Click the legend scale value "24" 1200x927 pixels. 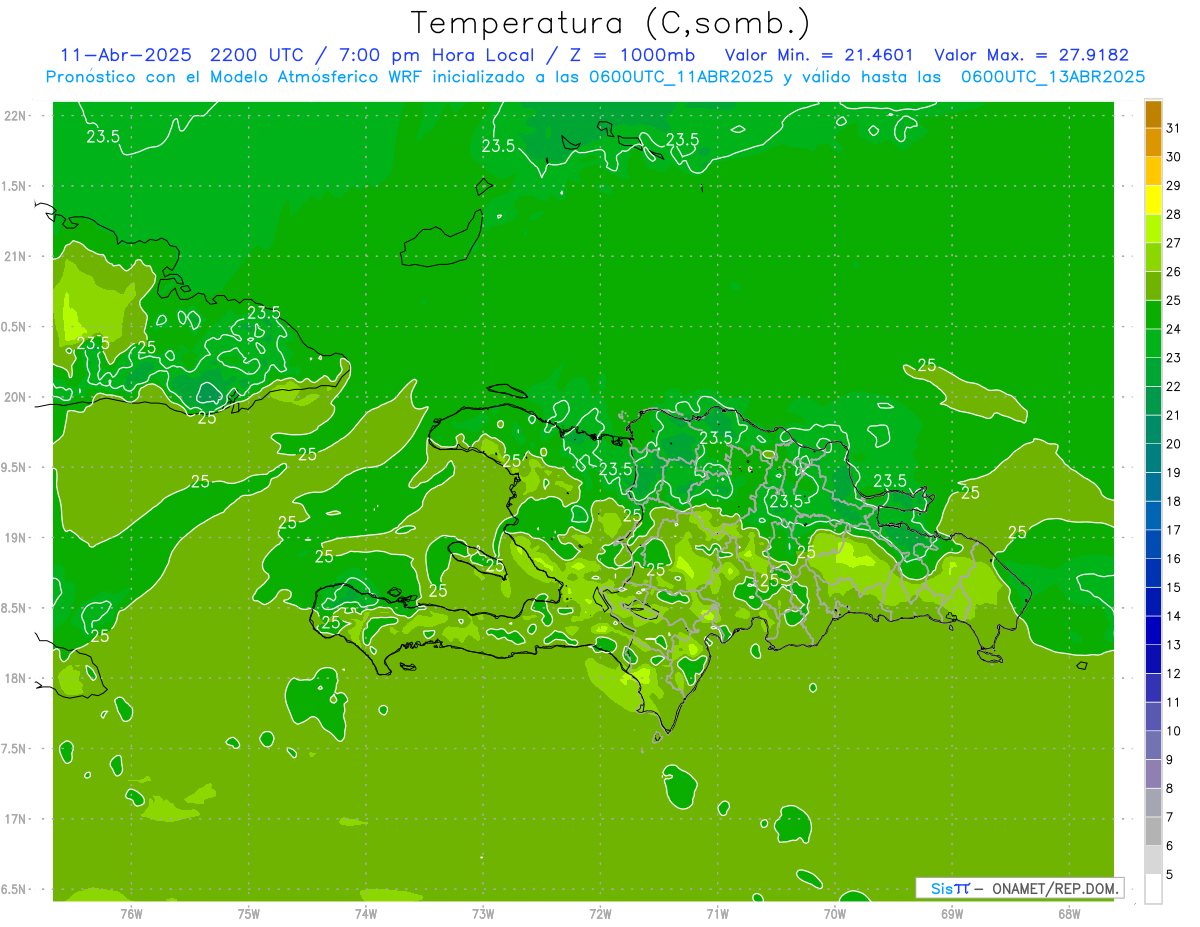[1174, 328]
